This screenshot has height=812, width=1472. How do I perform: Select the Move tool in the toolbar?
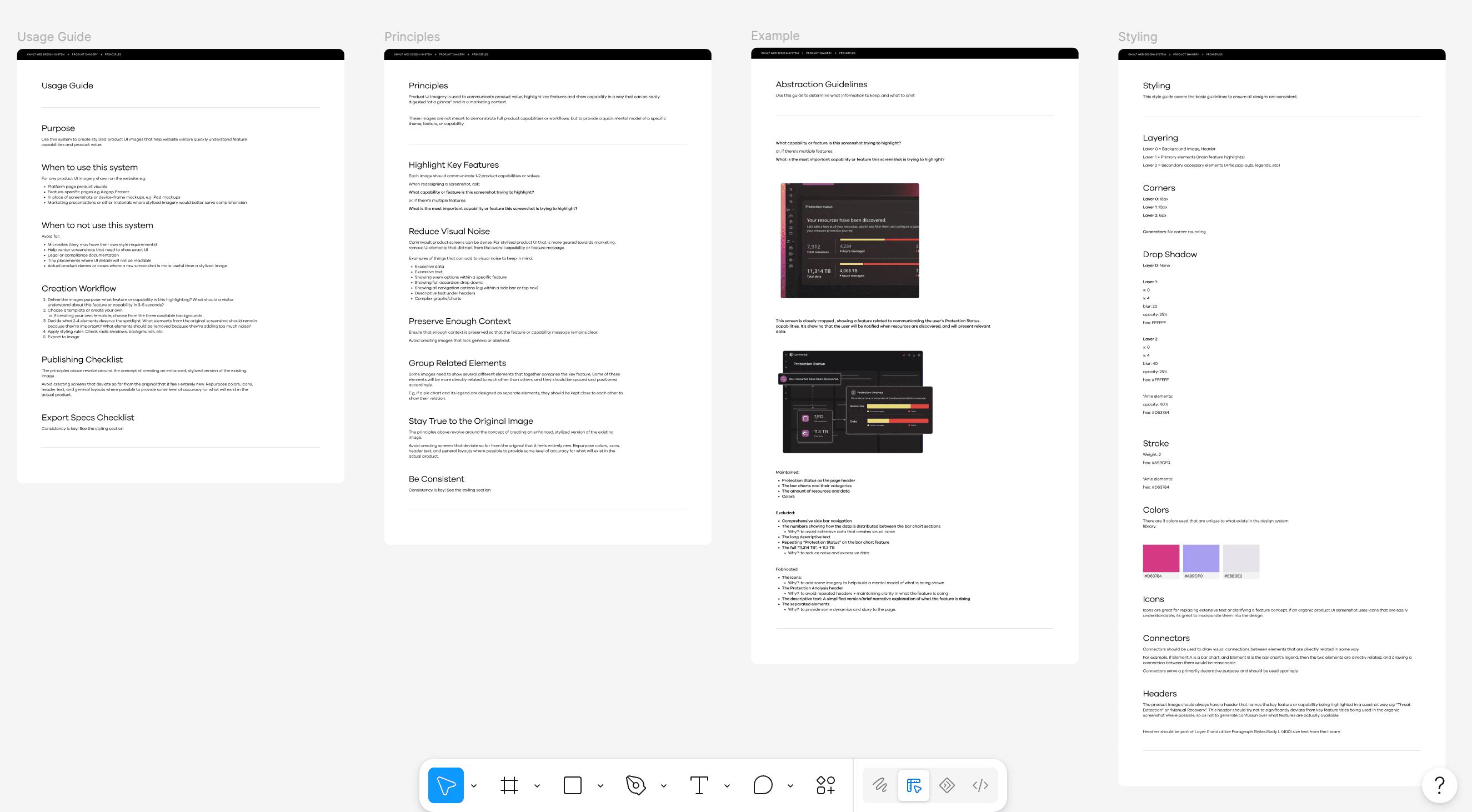(x=445, y=785)
